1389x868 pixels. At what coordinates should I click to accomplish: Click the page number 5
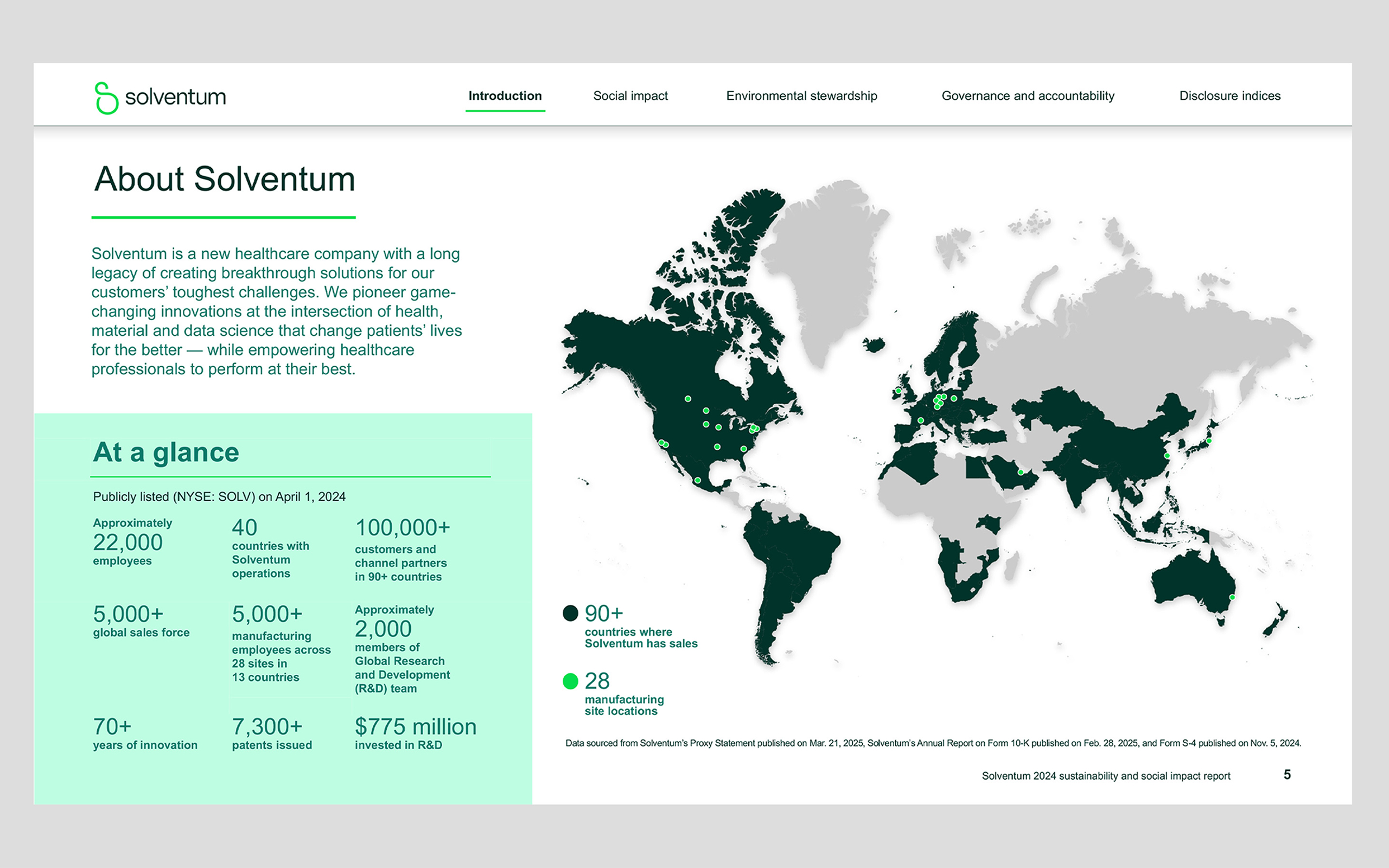pyautogui.click(x=1287, y=775)
